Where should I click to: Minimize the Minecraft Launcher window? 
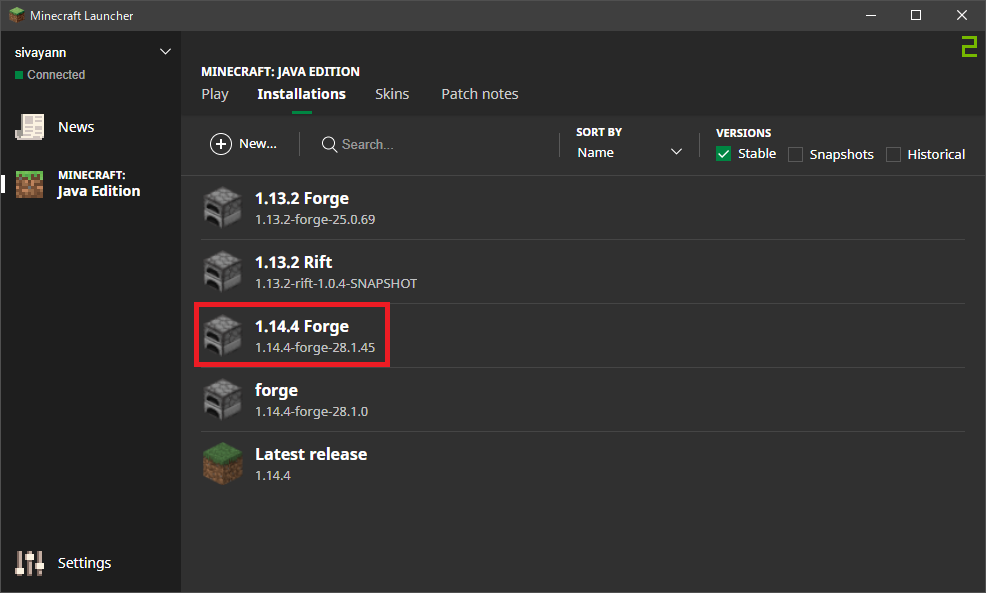(x=871, y=15)
